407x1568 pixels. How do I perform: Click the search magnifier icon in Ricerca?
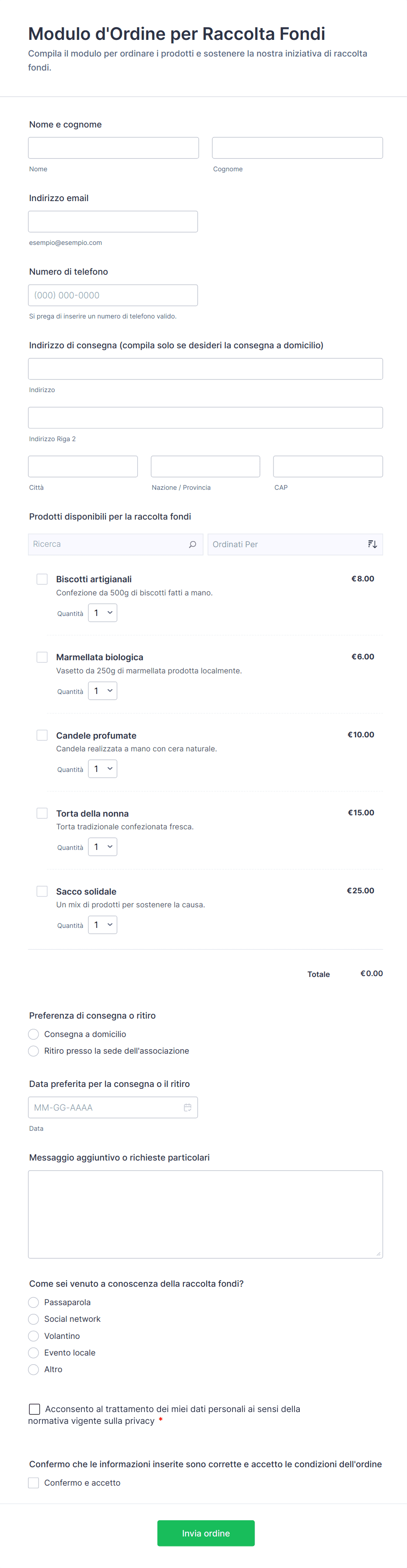(x=192, y=544)
